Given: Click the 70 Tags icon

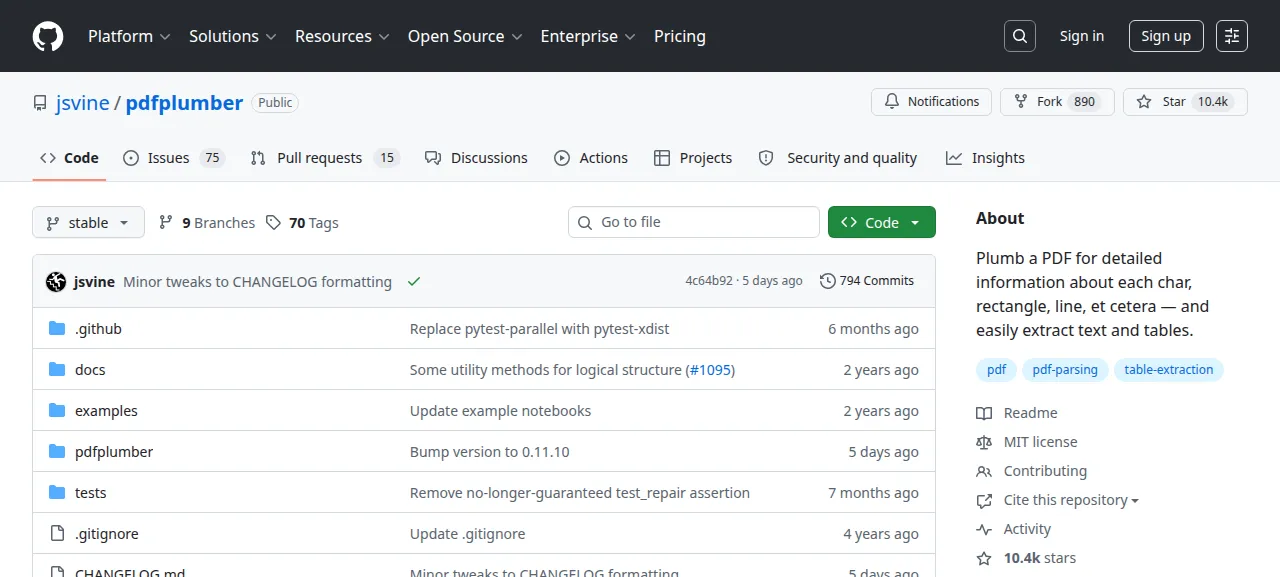Looking at the screenshot, I should 273,223.
